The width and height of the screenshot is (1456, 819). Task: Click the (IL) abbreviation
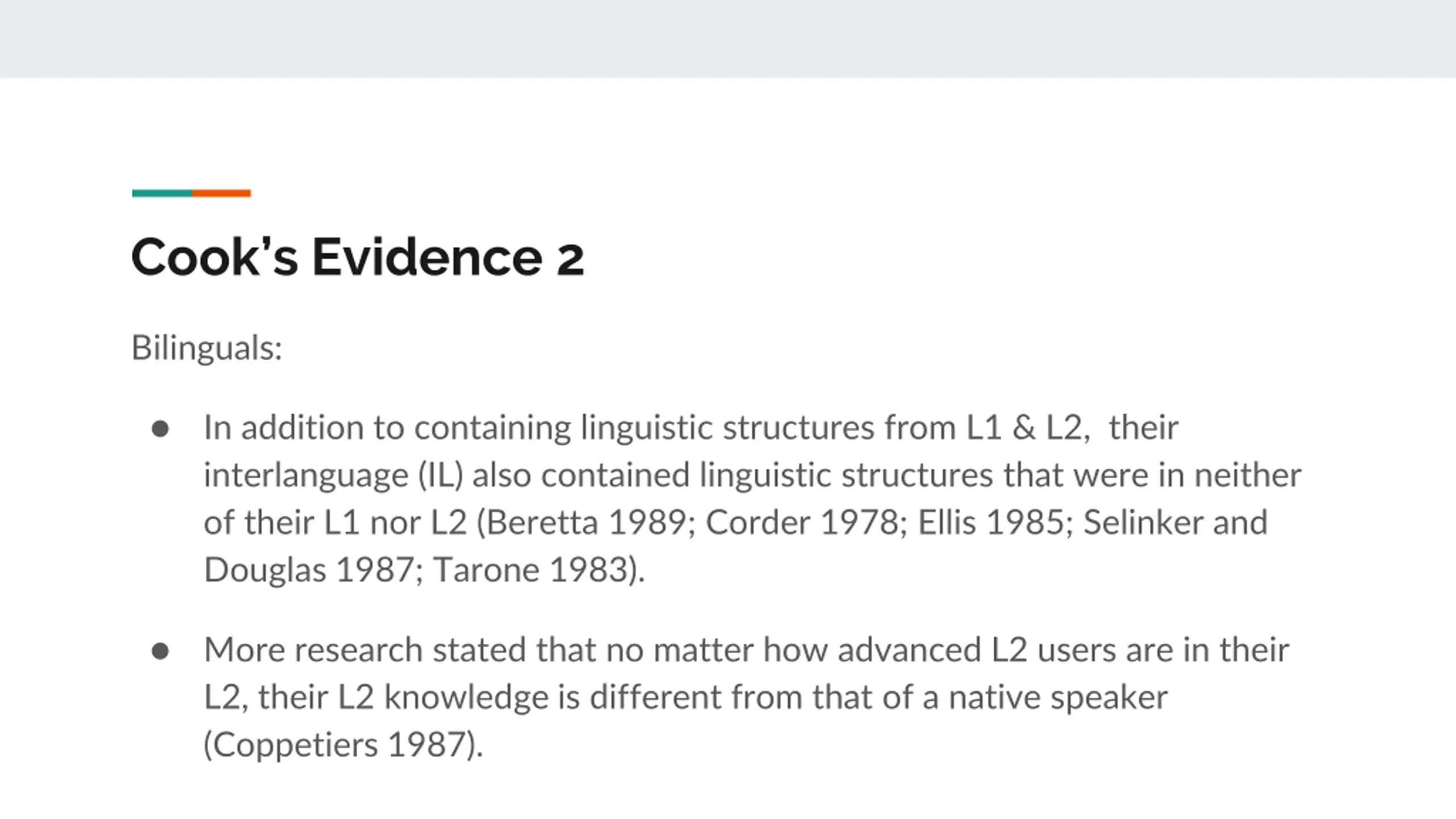441,475
